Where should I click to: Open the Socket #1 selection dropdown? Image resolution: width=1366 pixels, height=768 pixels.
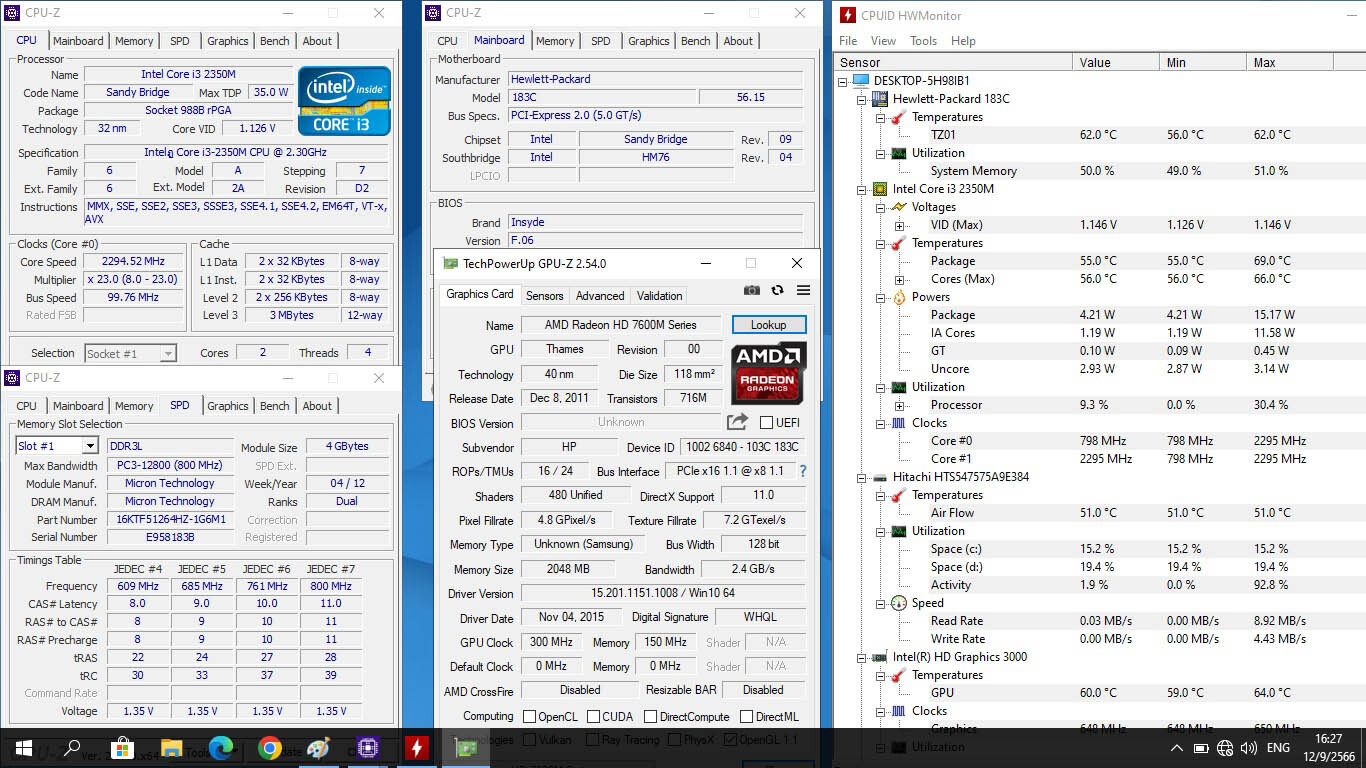point(168,353)
